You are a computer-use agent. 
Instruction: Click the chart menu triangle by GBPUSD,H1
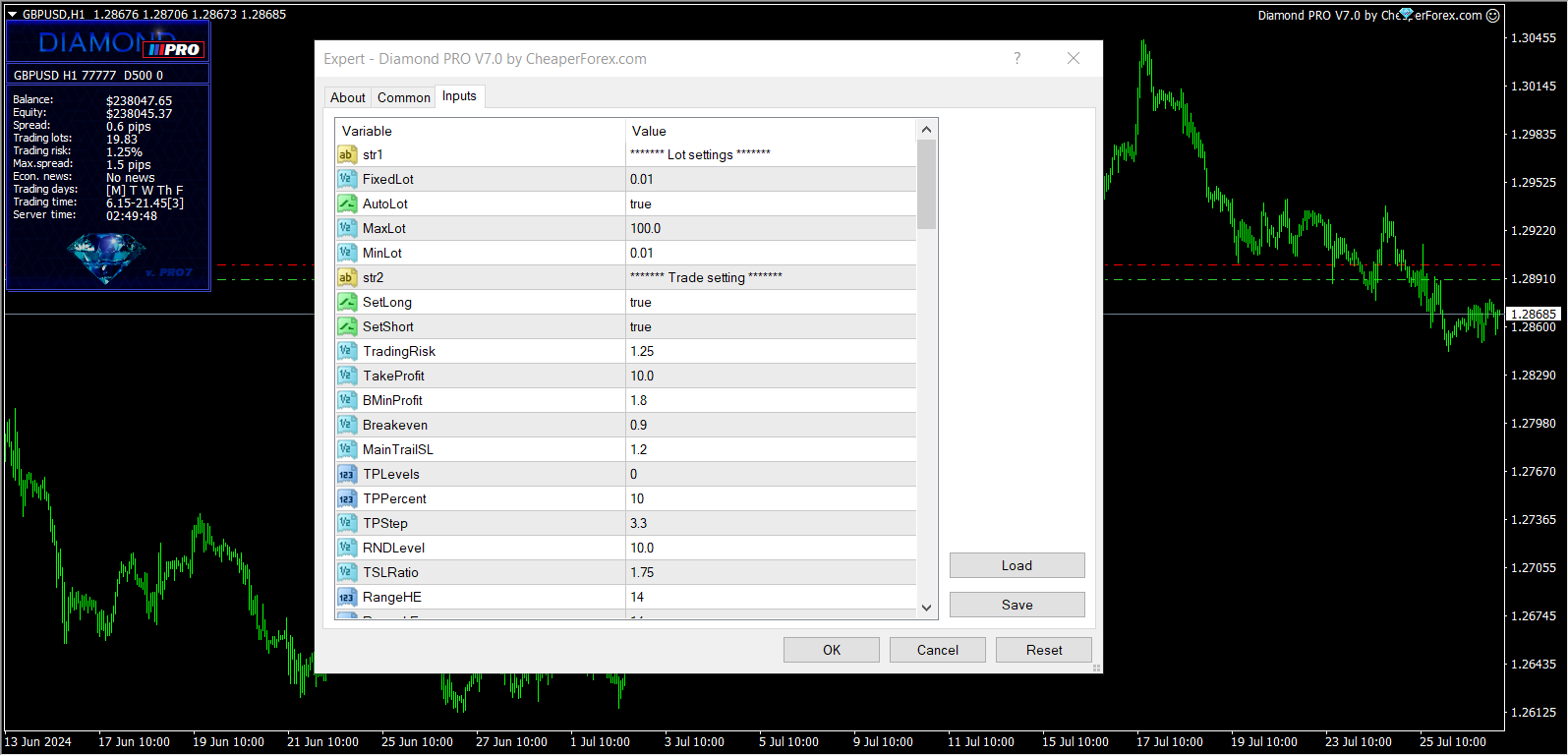[13, 15]
